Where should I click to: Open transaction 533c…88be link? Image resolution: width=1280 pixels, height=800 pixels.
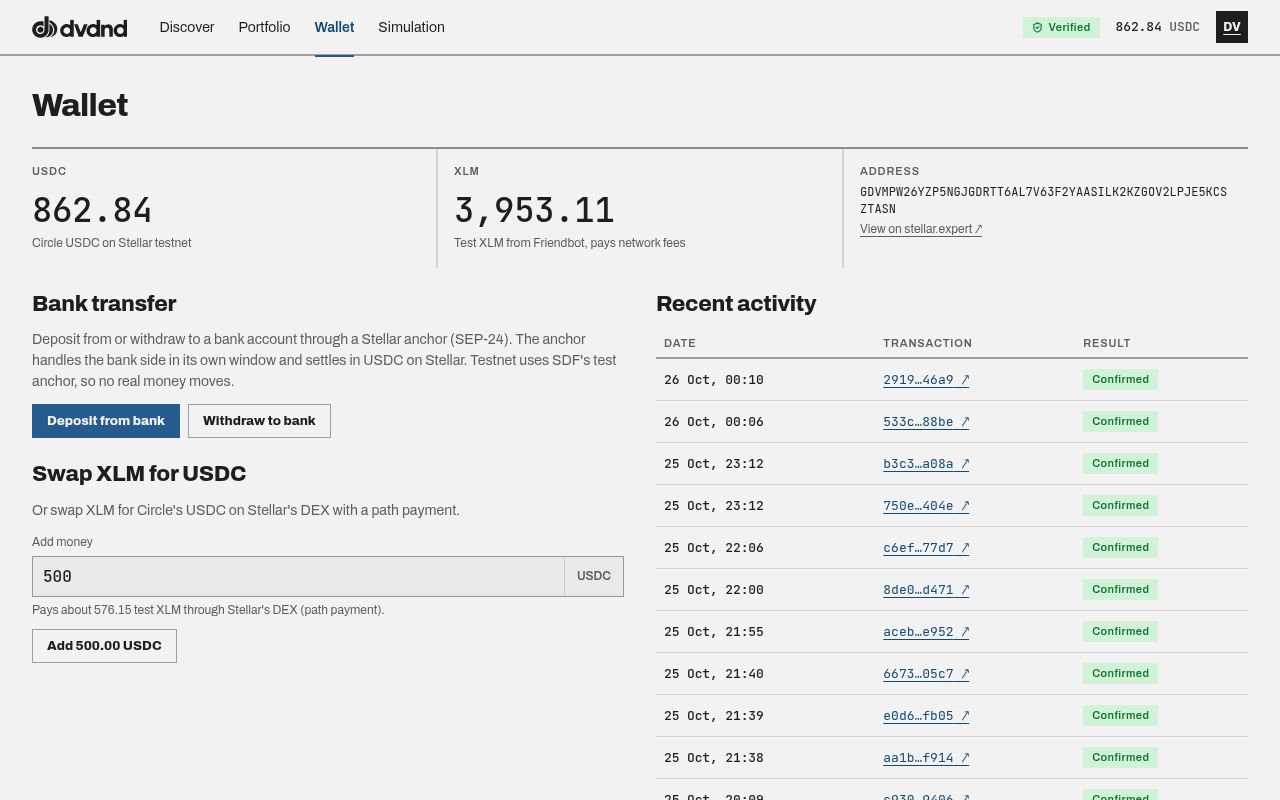coord(926,422)
